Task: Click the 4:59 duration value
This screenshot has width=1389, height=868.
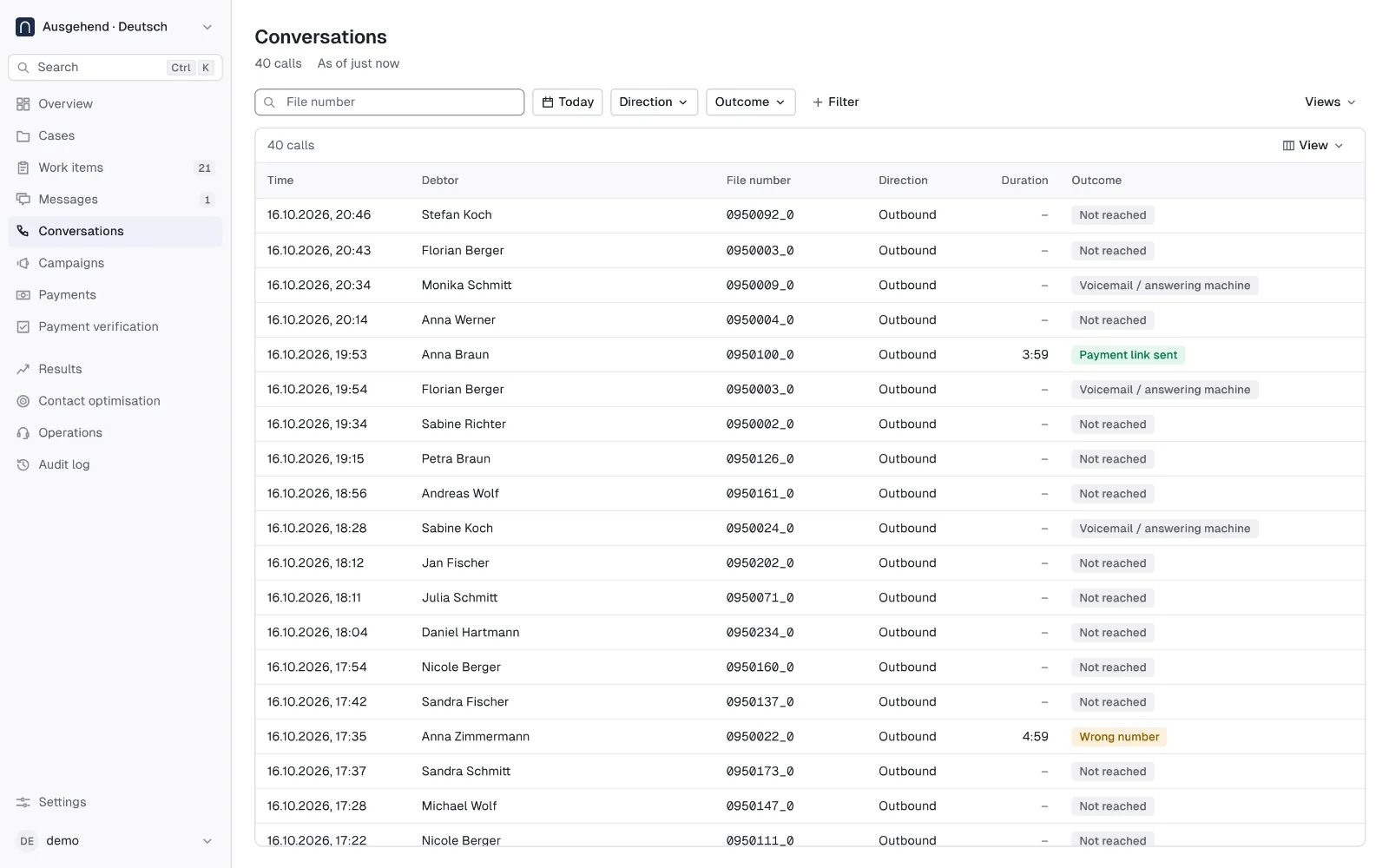Action: pyautogui.click(x=1035, y=737)
